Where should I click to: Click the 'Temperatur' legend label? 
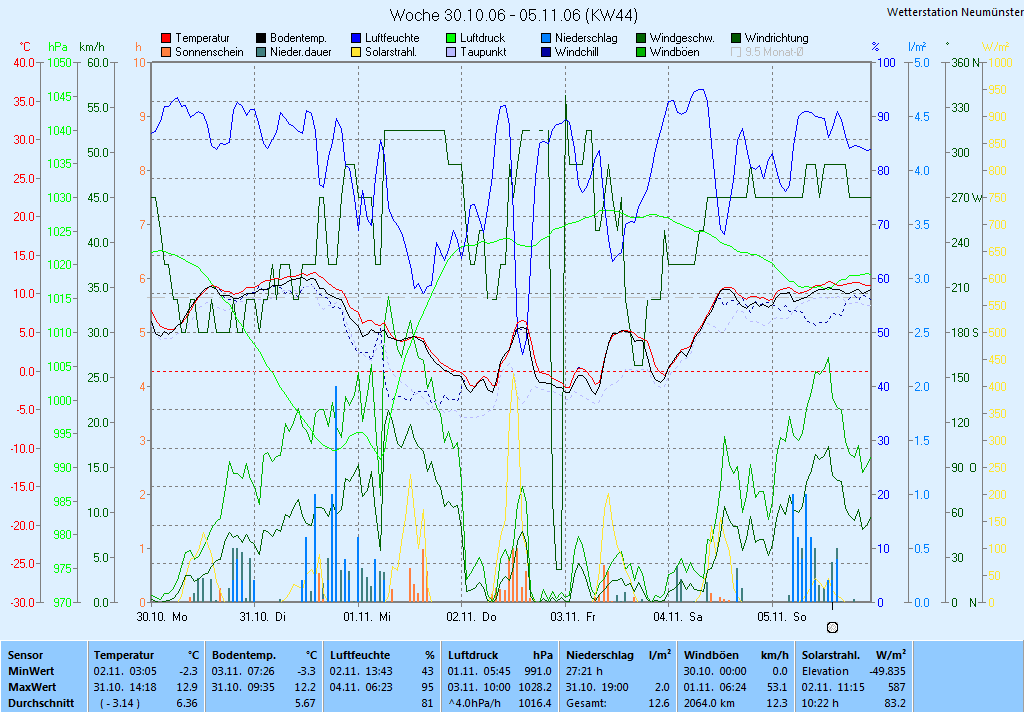coord(202,39)
